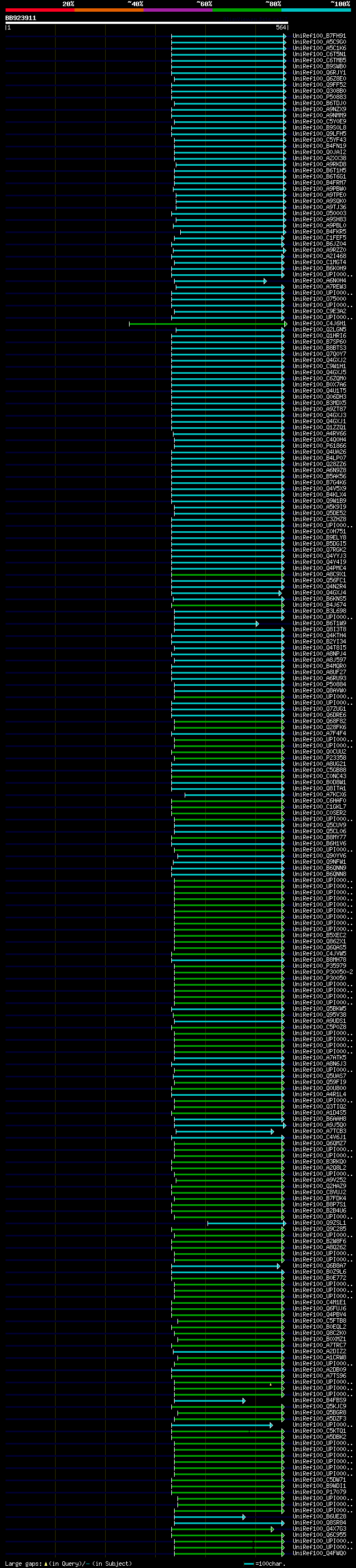Viewport: 356px width, 1568px height.
Task: Open hit UniRef100_C6T5N1
Action: point(319,55)
